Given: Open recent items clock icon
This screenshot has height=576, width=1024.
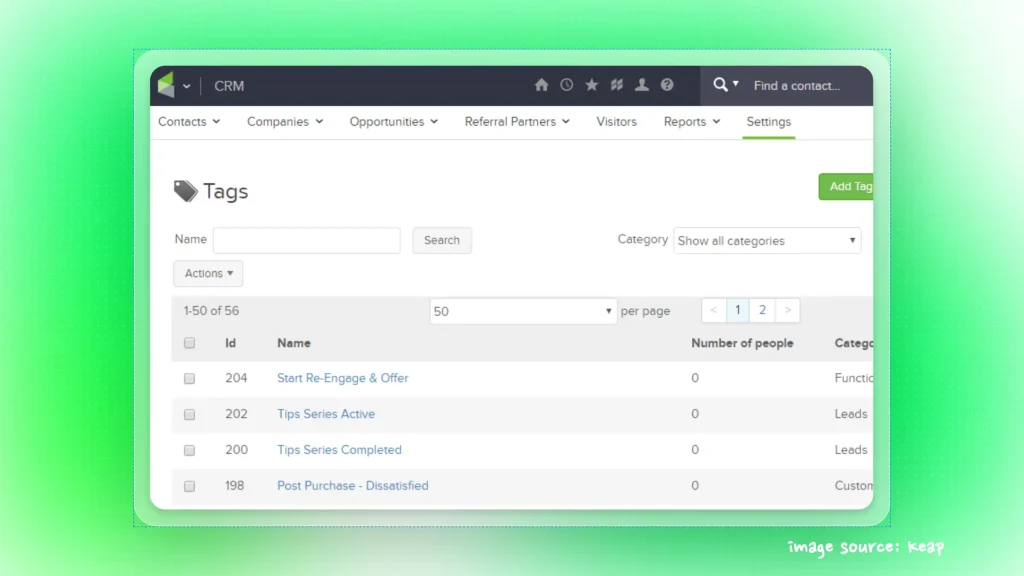Looking at the screenshot, I should point(566,85).
